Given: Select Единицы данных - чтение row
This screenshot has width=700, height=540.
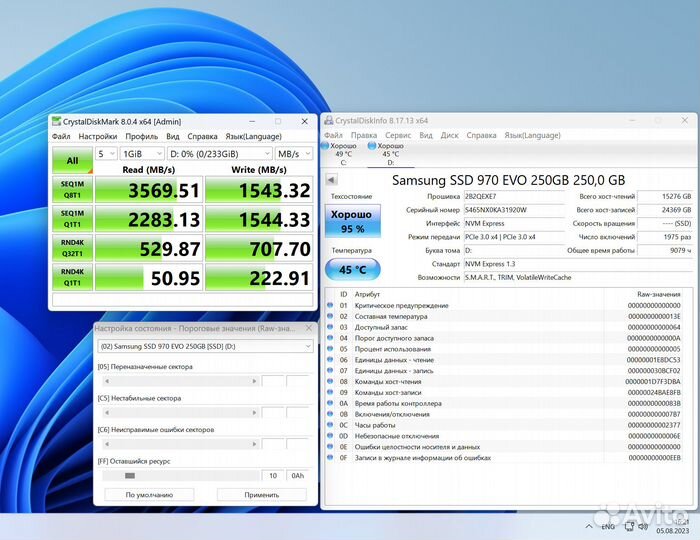Looking at the screenshot, I should [504, 360].
